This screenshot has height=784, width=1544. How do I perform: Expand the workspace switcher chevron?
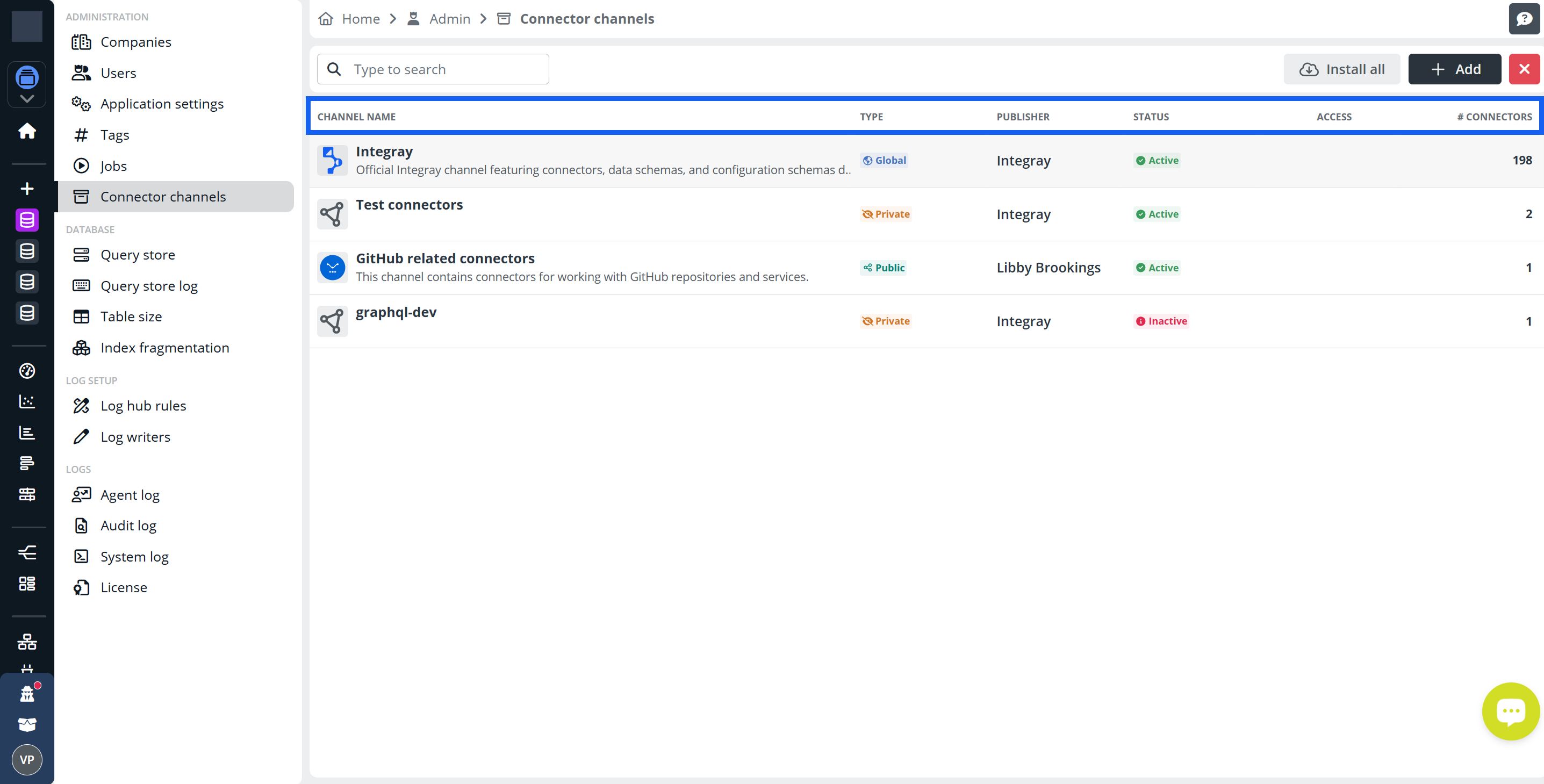pyautogui.click(x=27, y=99)
